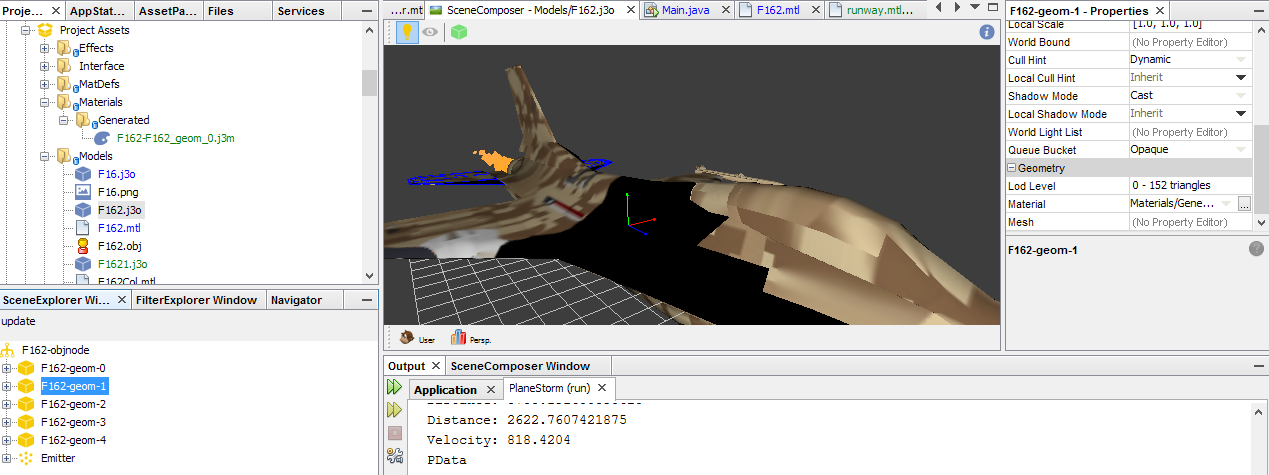This screenshot has height=475, width=1269.
Task: Select F1621.j3o in the project tree
Action: [x=123, y=264]
